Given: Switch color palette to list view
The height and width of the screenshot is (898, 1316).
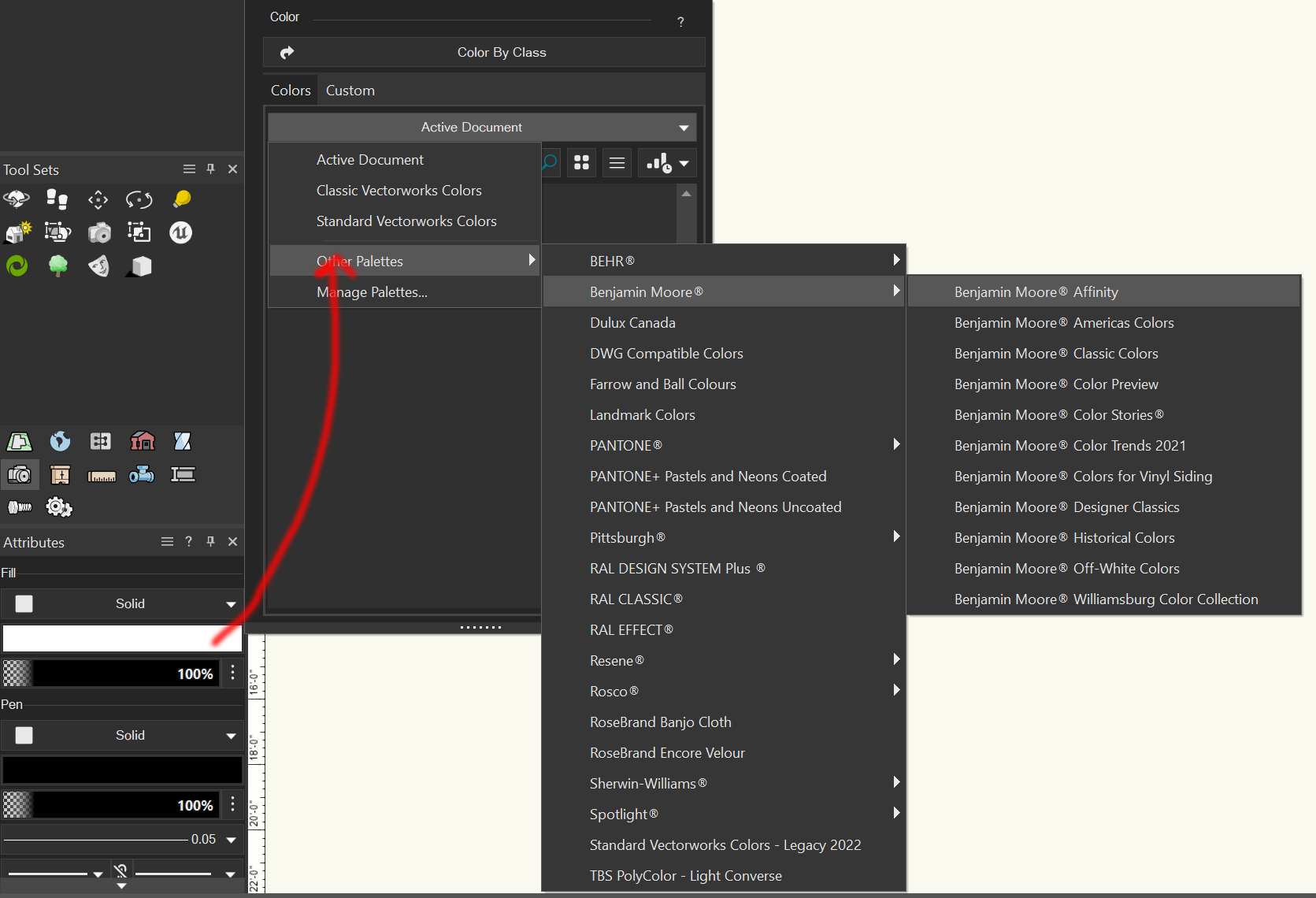Looking at the screenshot, I should 617,163.
